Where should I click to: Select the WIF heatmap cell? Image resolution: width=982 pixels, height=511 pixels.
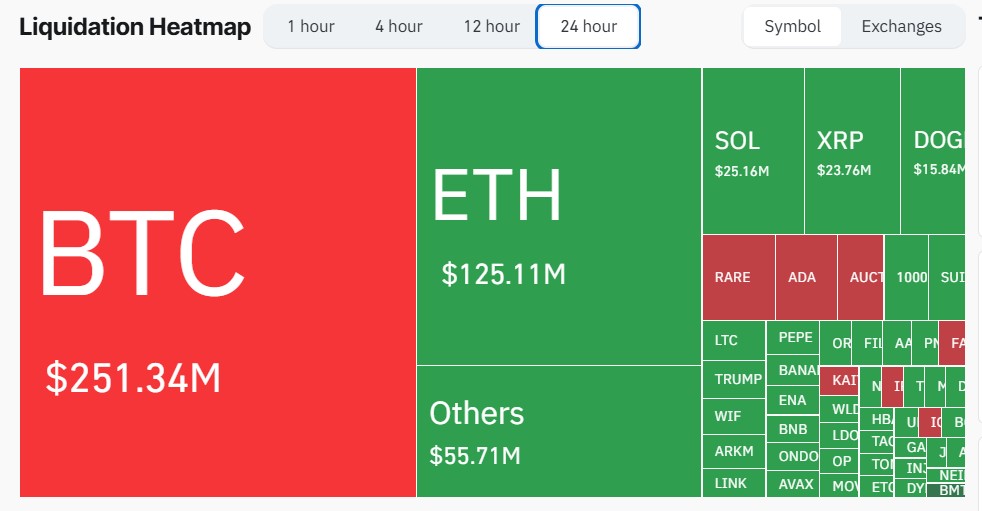(733, 416)
